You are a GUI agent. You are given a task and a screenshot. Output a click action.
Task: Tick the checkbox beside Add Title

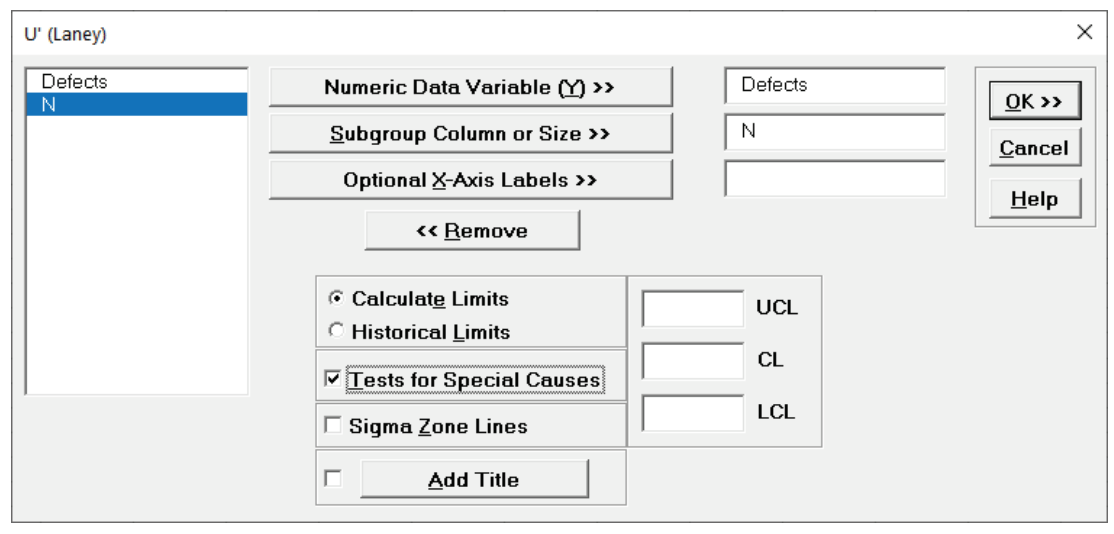click(333, 479)
